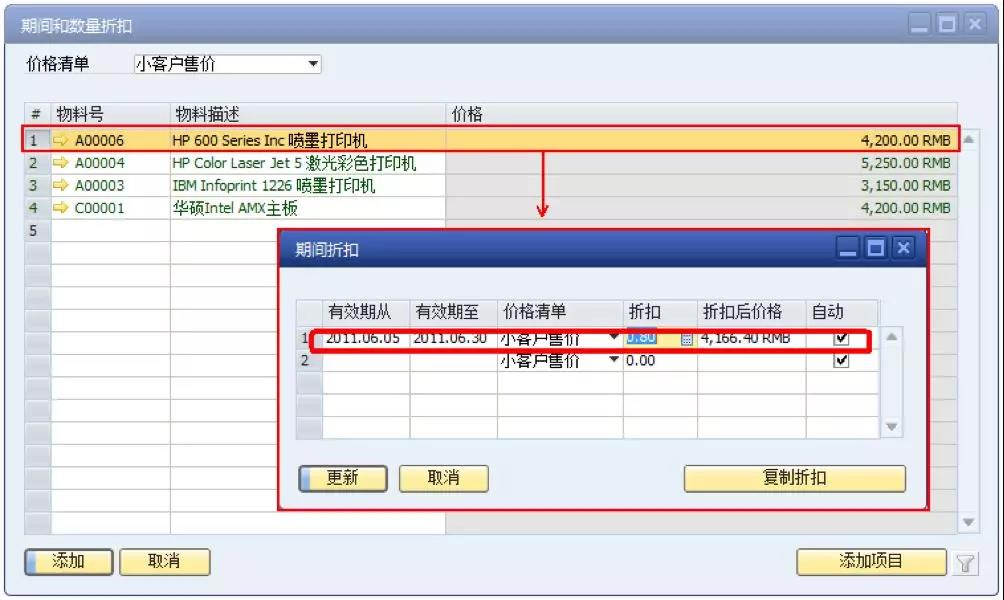This screenshot has width=1004, height=600.
Task: Cancel the 期间折扣 dialog with 取消
Action: click(x=444, y=478)
